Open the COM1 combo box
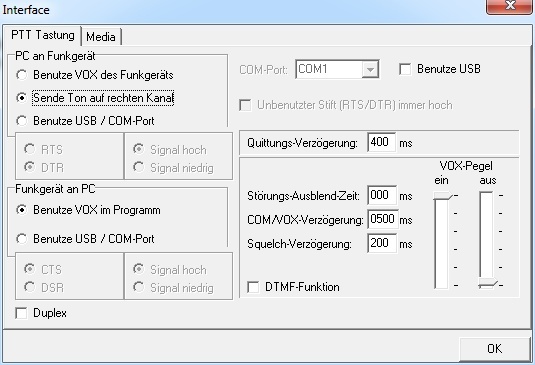 (x=337, y=70)
